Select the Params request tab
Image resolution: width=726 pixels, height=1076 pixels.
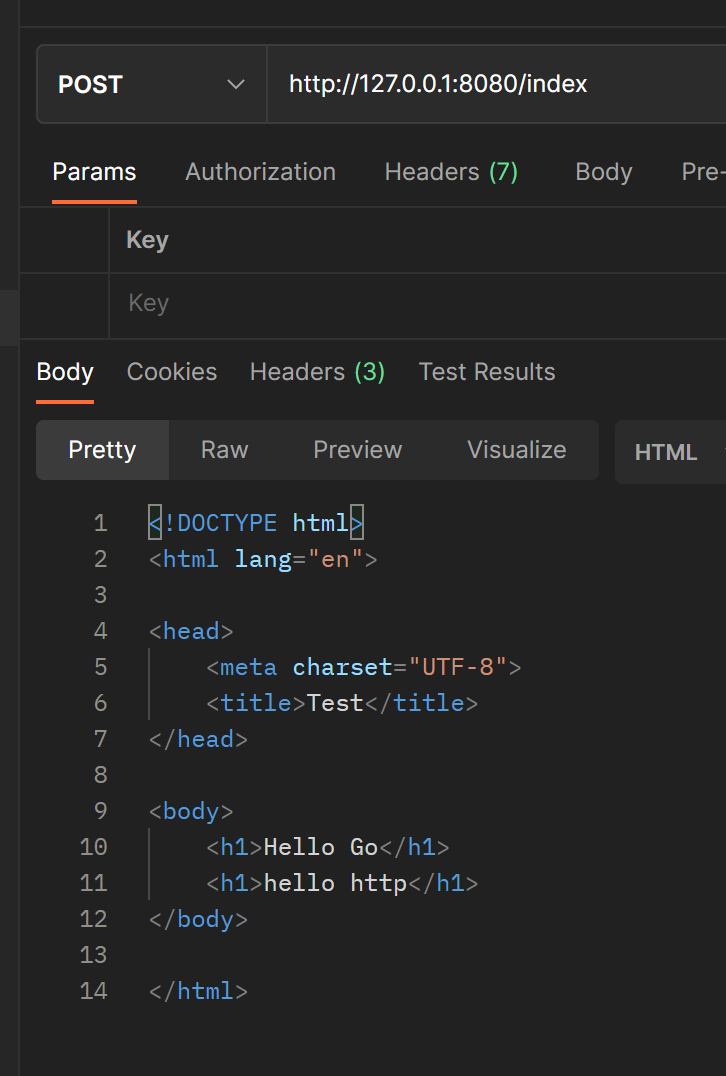pos(94,172)
